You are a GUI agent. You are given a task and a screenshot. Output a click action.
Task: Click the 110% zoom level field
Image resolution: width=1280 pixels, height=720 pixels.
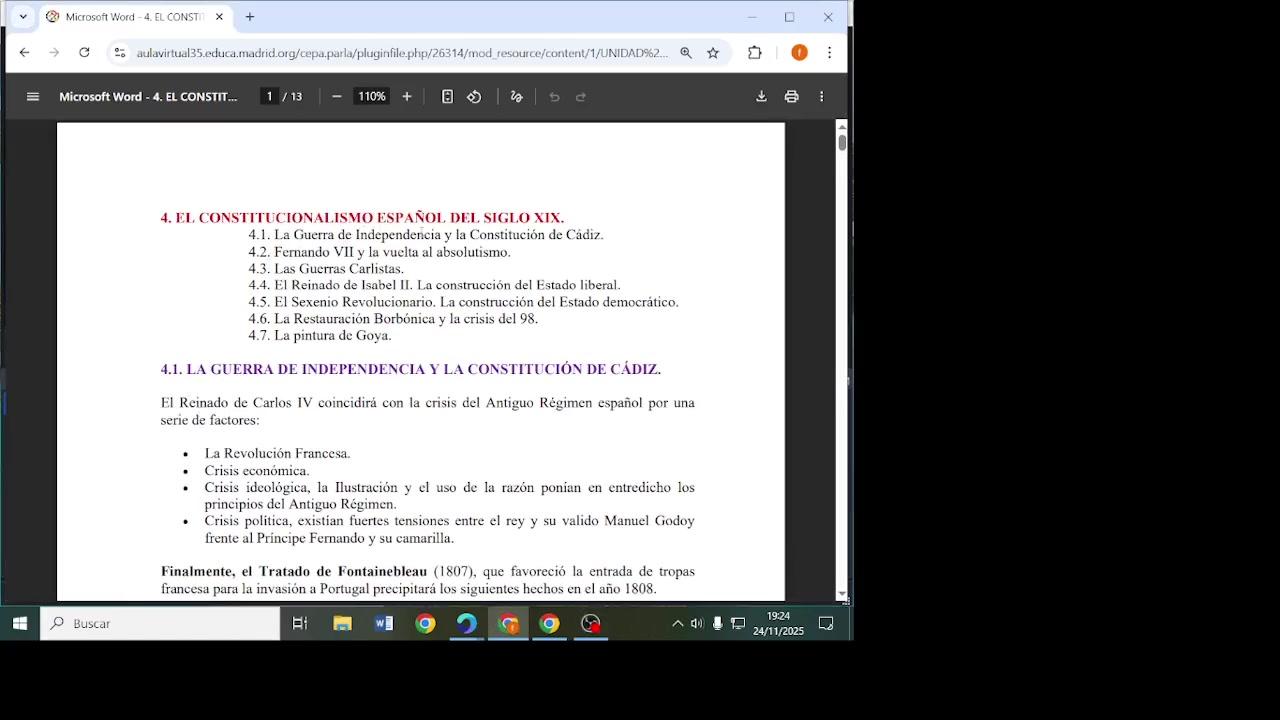[x=372, y=97]
